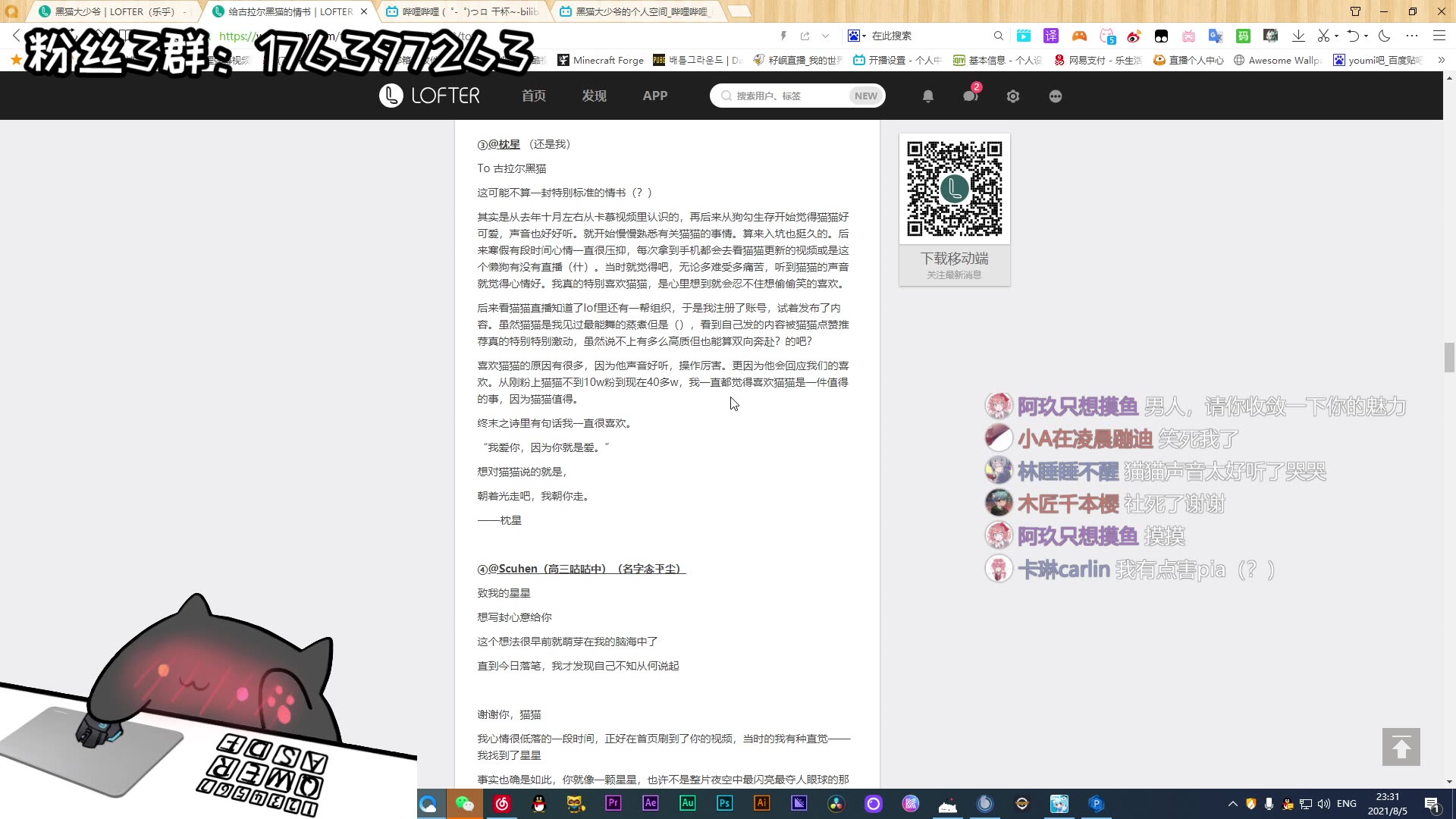Open LOFTER messages chat icon
Viewport: 1456px width, 819px height.
(970, 96)
